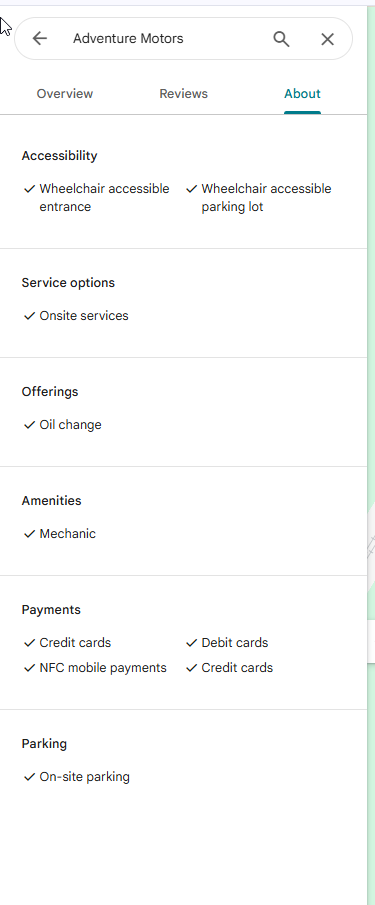Image resolution: width=375 pixels, height=905 pixels.
Task: Select the About tab
Action: pos(302,94)
